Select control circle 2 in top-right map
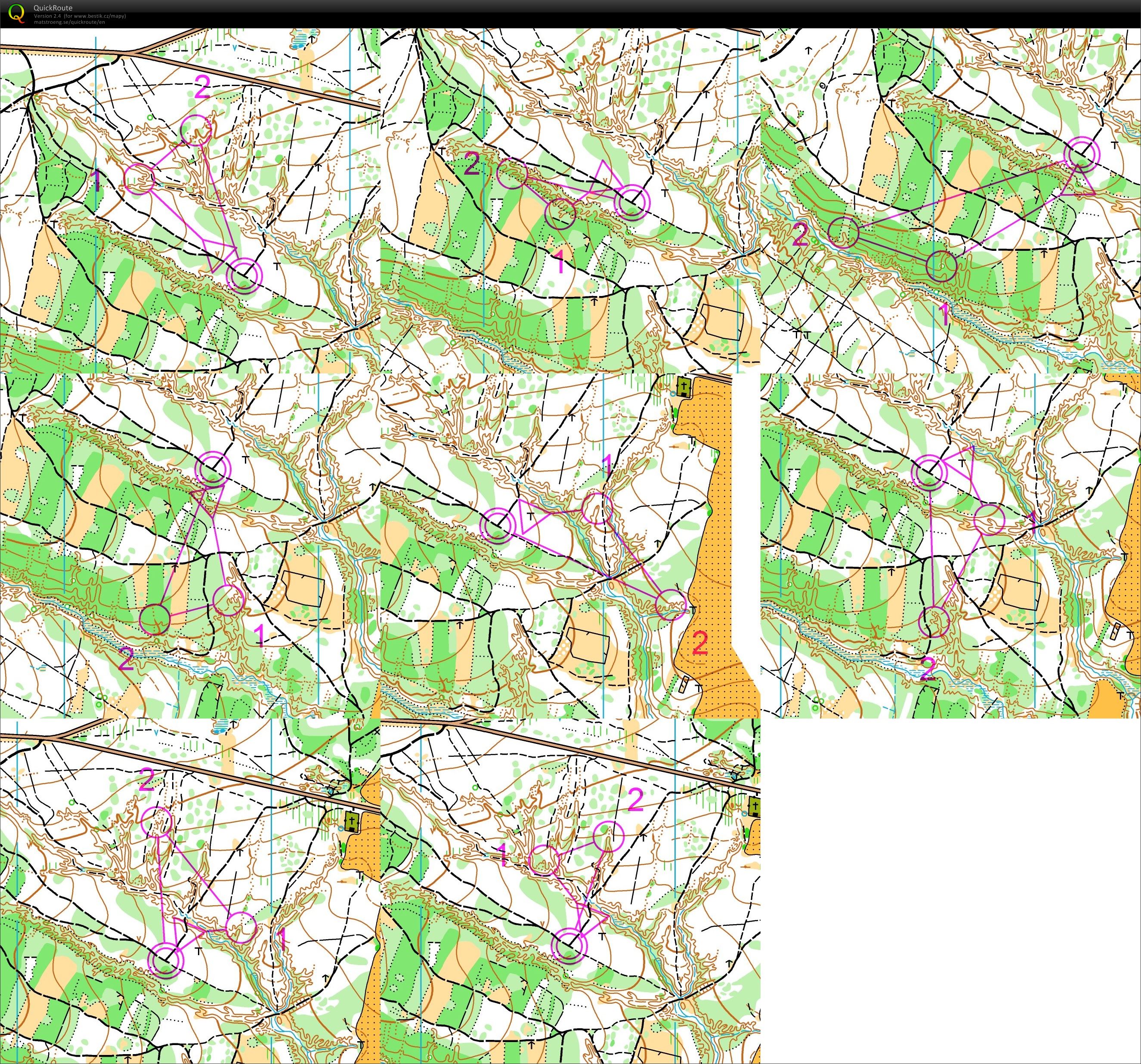 pyautogui.click(x=844, y=232)
